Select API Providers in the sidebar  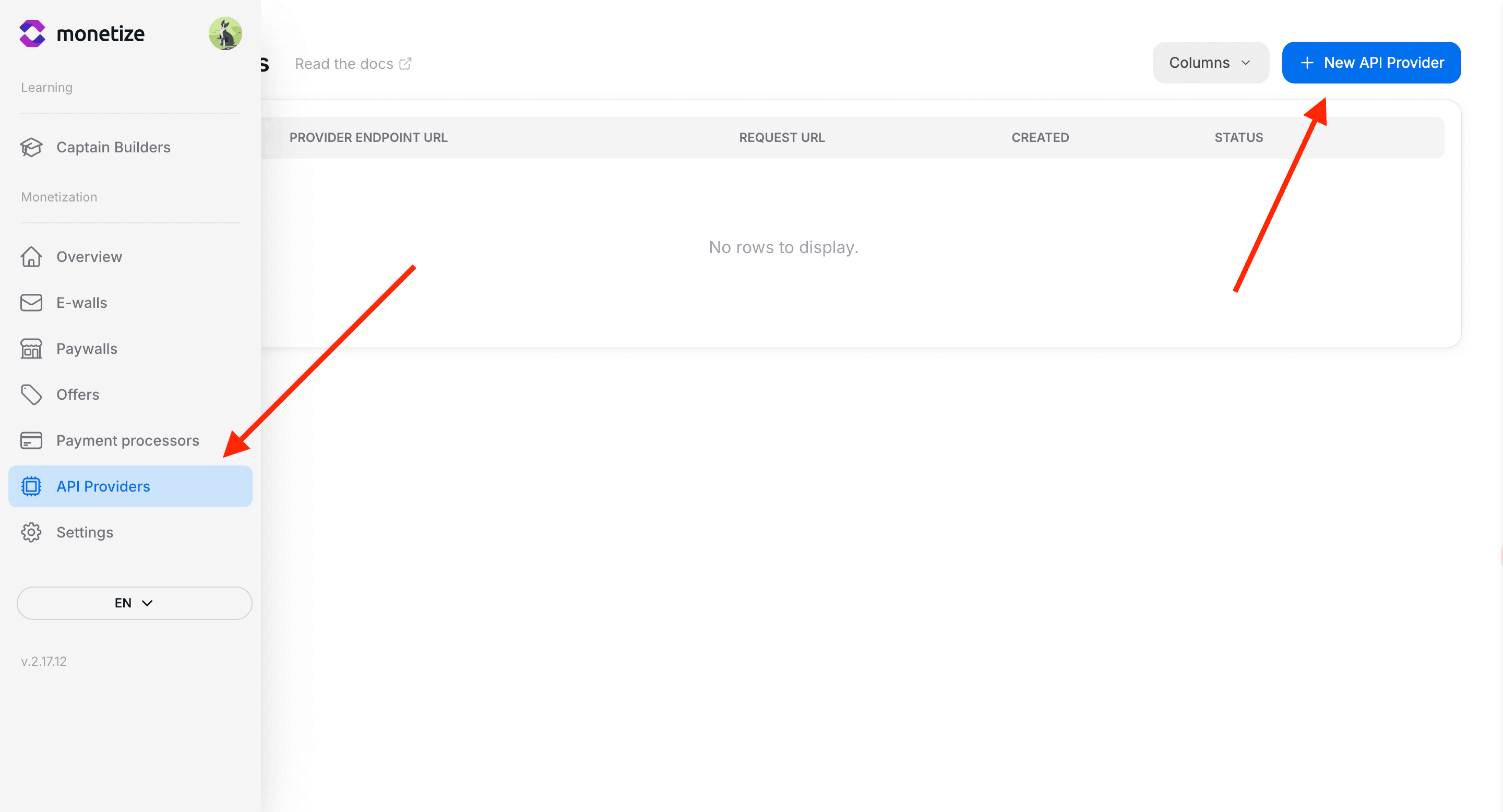103,486
